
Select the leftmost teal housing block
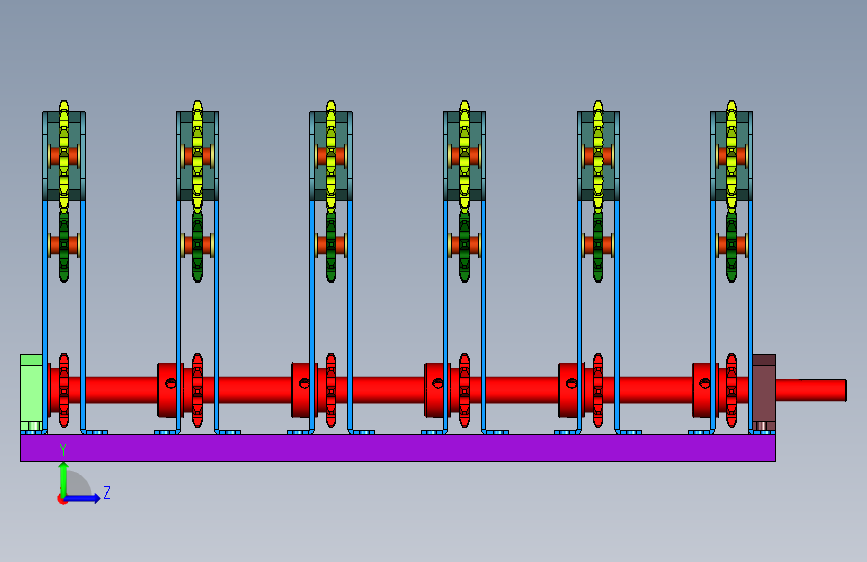pos(64,156)
